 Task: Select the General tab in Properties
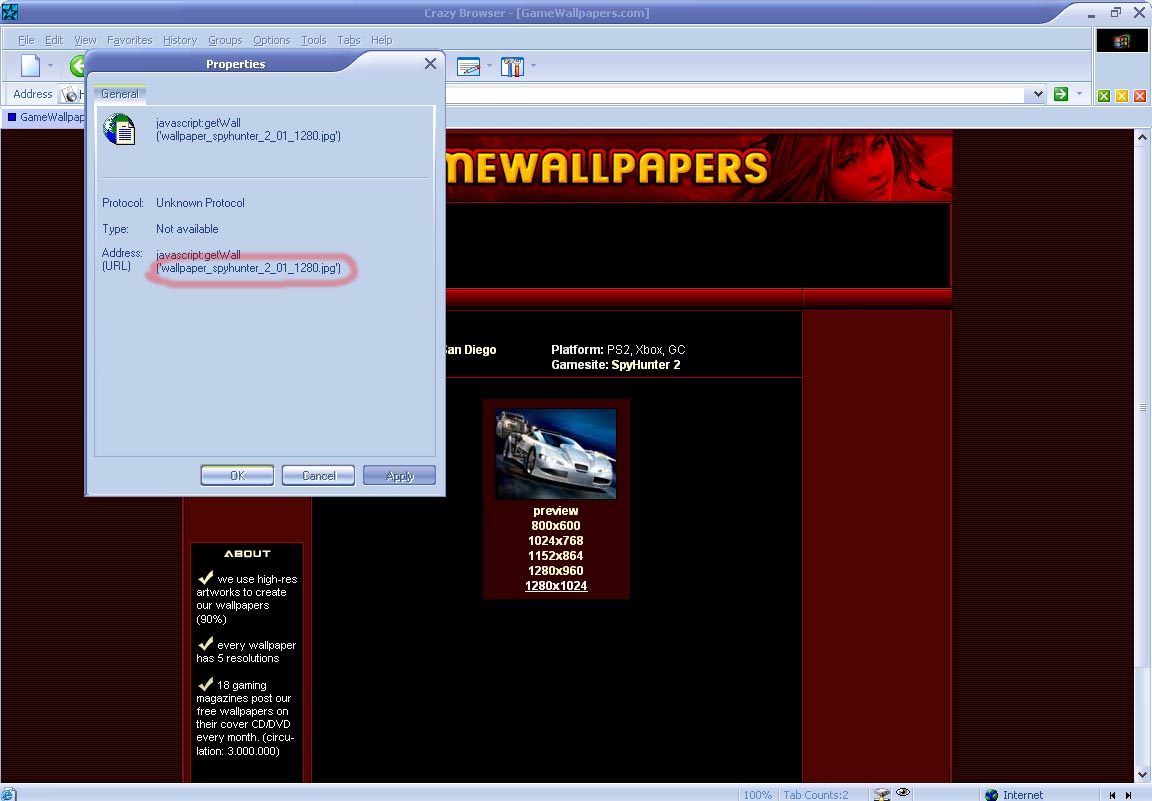tap(120, 94)
